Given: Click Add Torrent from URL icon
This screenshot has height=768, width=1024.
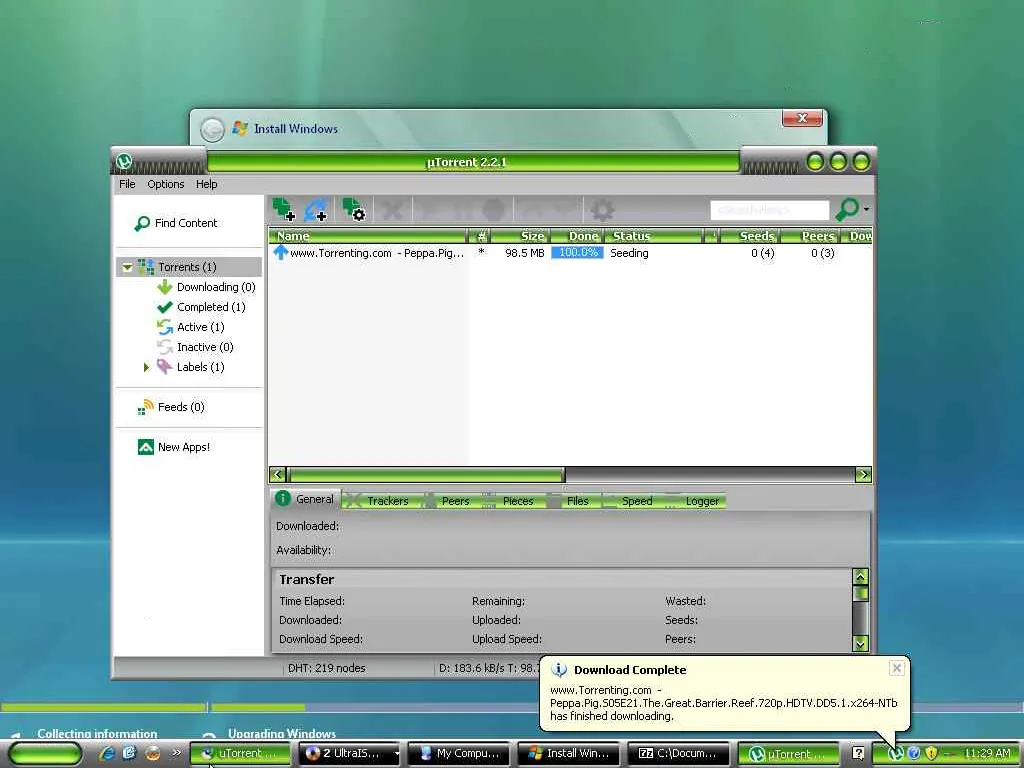Looking at the screenshot, I should click(x=315, y=210).
